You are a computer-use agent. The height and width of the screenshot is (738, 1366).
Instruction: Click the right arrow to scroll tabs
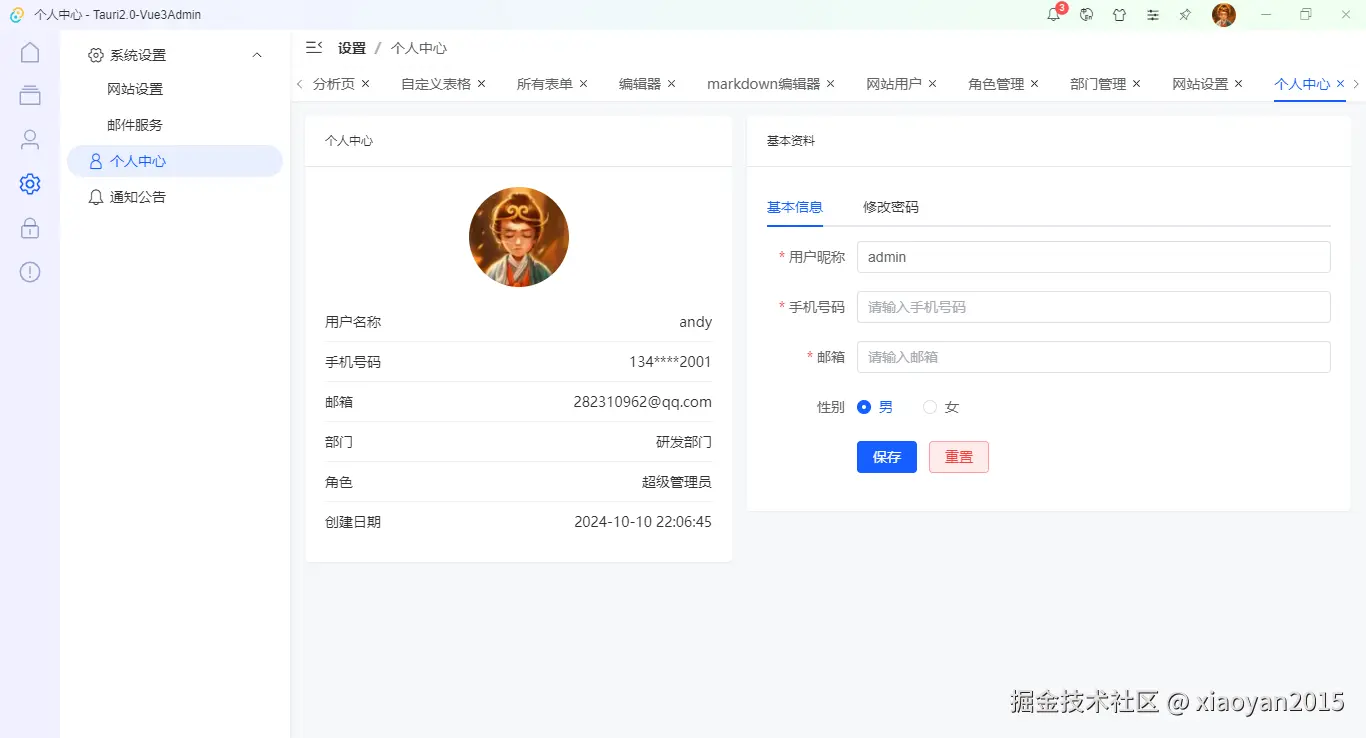pos(1356,84)
